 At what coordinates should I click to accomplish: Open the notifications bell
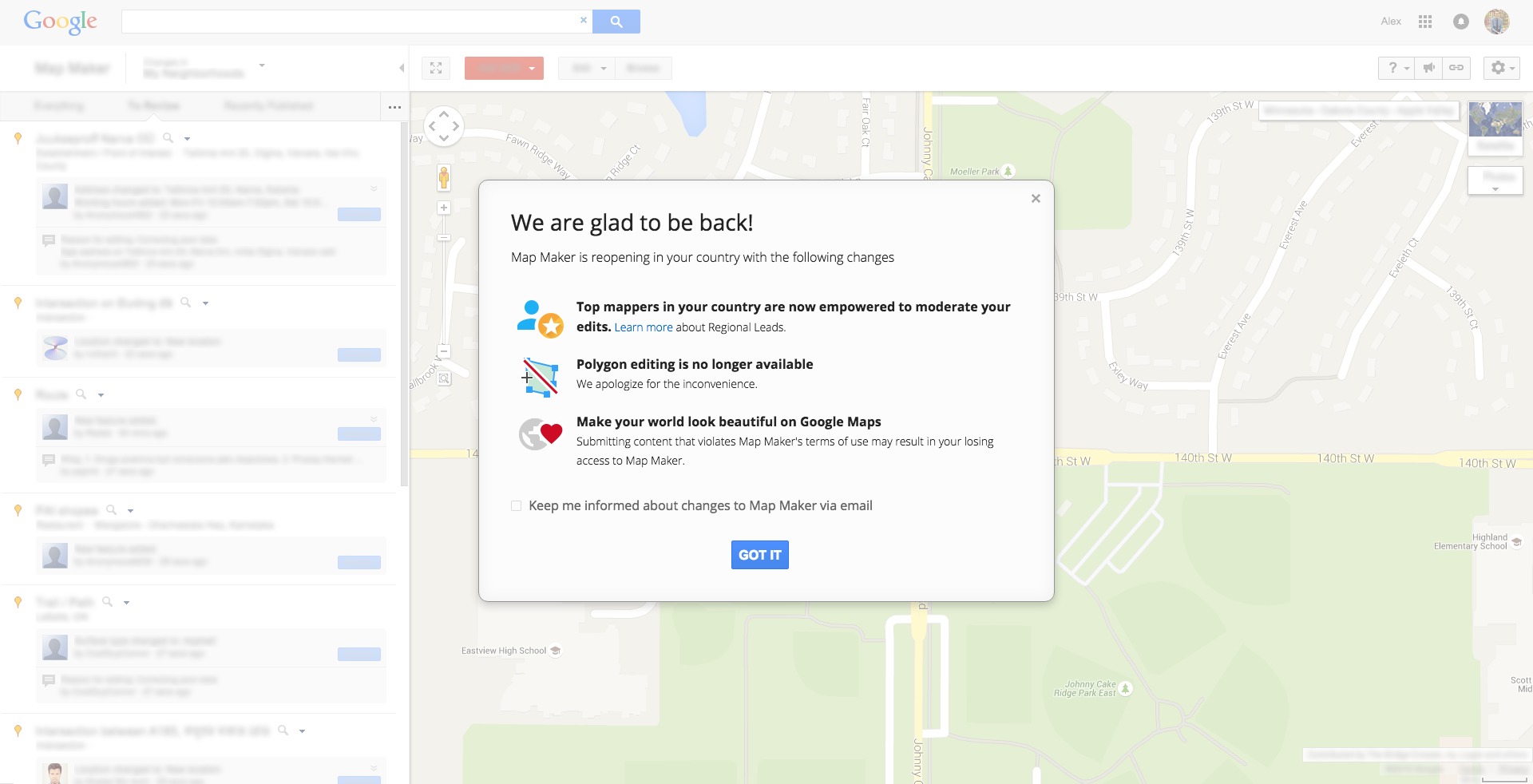(1460, 22)
